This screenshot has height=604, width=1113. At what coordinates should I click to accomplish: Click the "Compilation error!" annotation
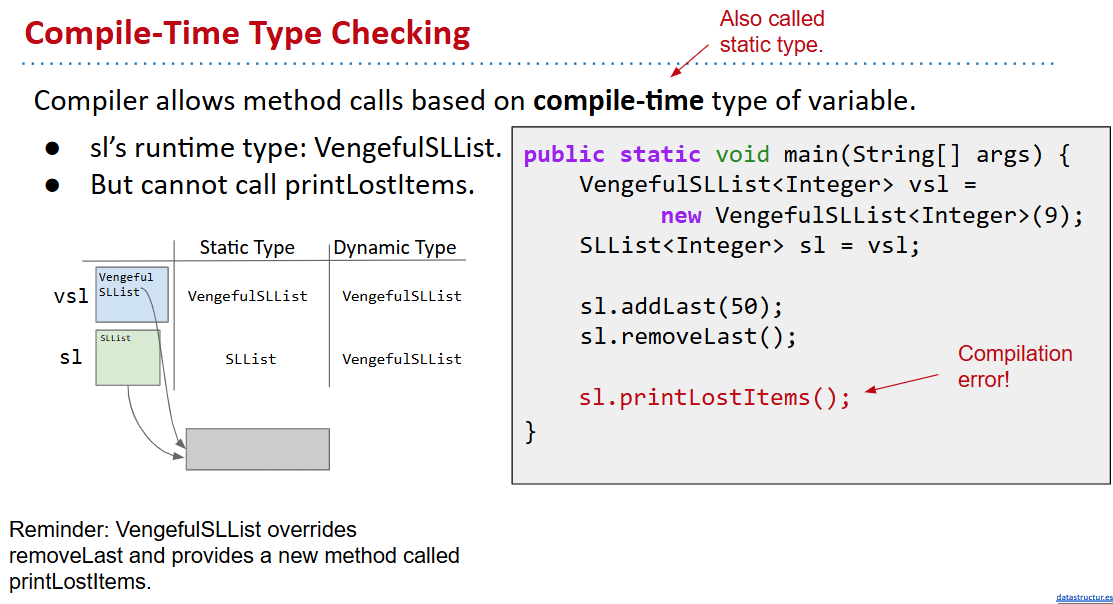[1014, 366]
